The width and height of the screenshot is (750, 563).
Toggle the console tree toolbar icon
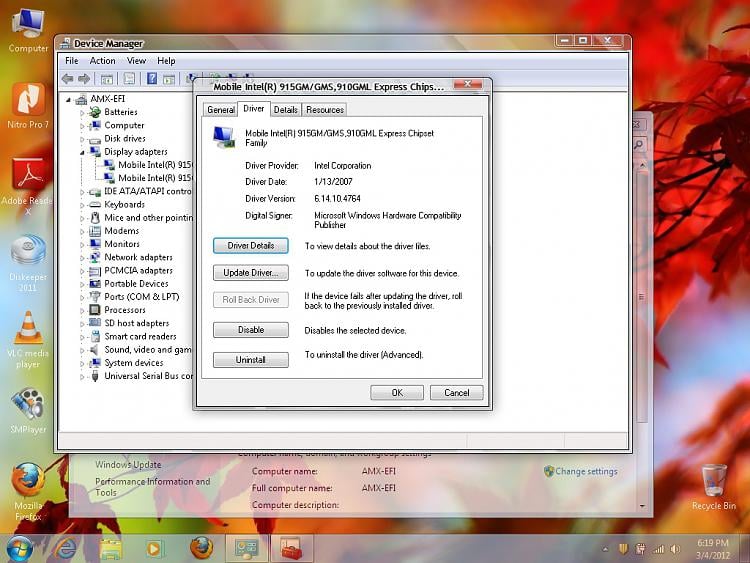click(x=107, y=79)
